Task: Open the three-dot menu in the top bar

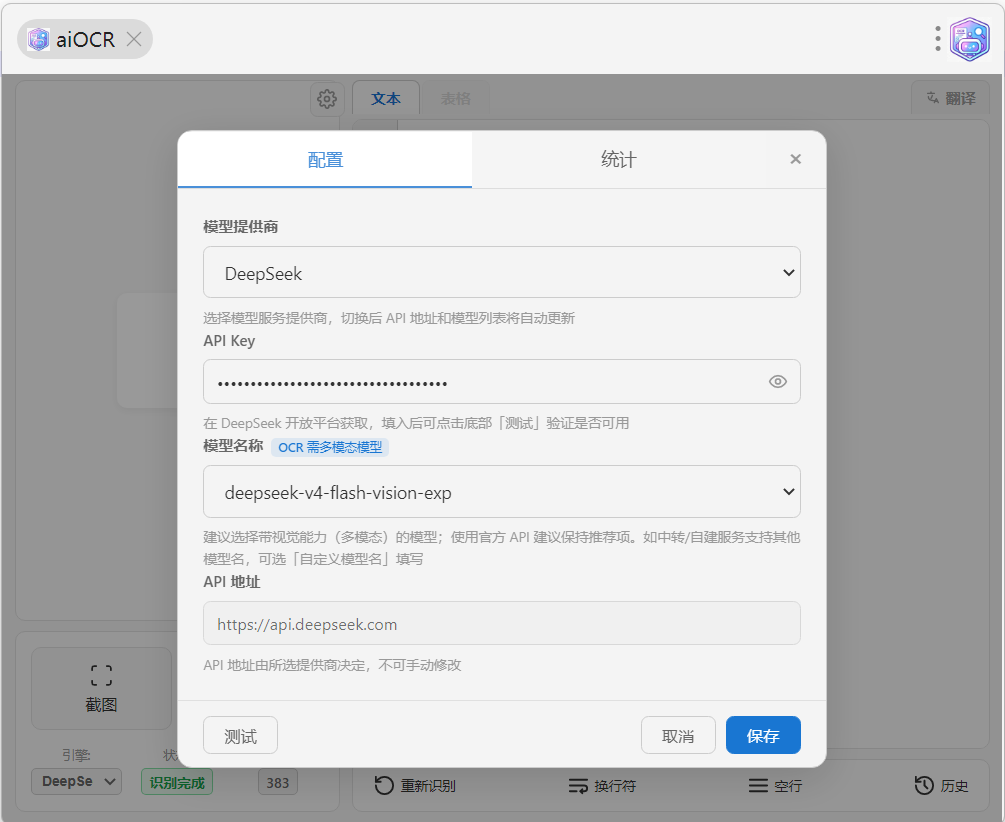Action: pyautogui.click(x=938, y=39)
